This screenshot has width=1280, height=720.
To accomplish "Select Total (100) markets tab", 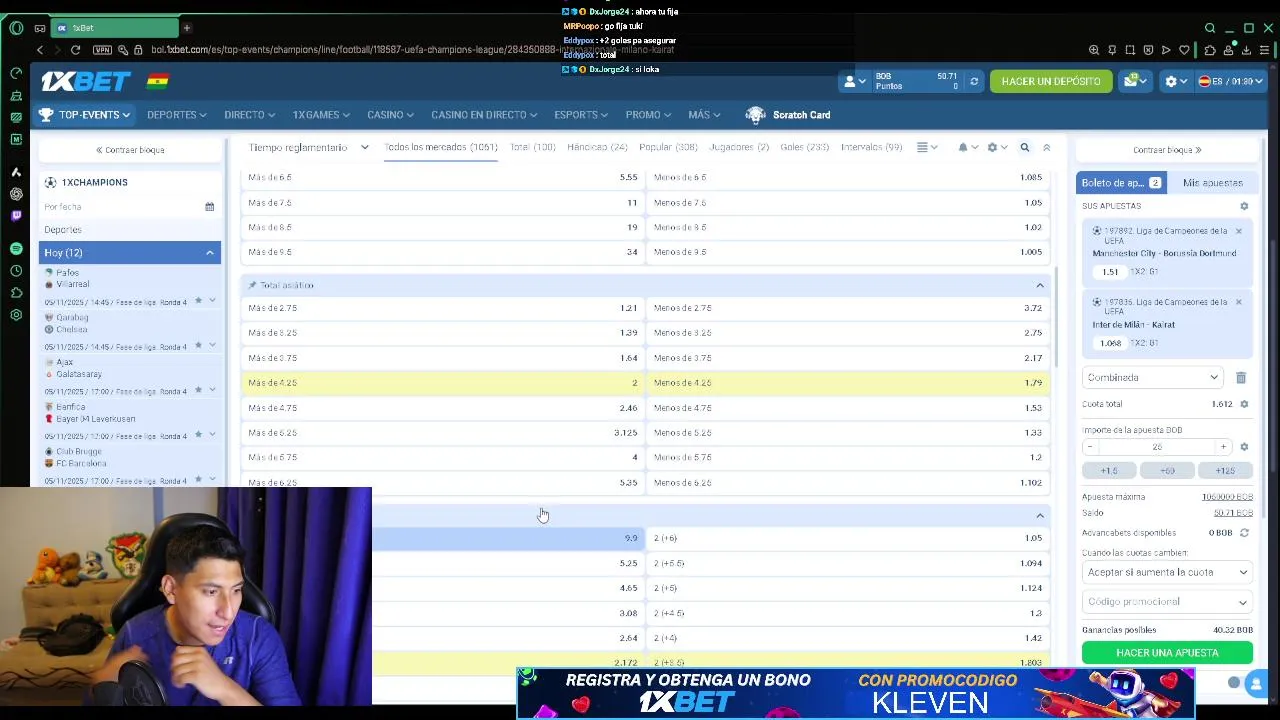I will click(532, 147).
